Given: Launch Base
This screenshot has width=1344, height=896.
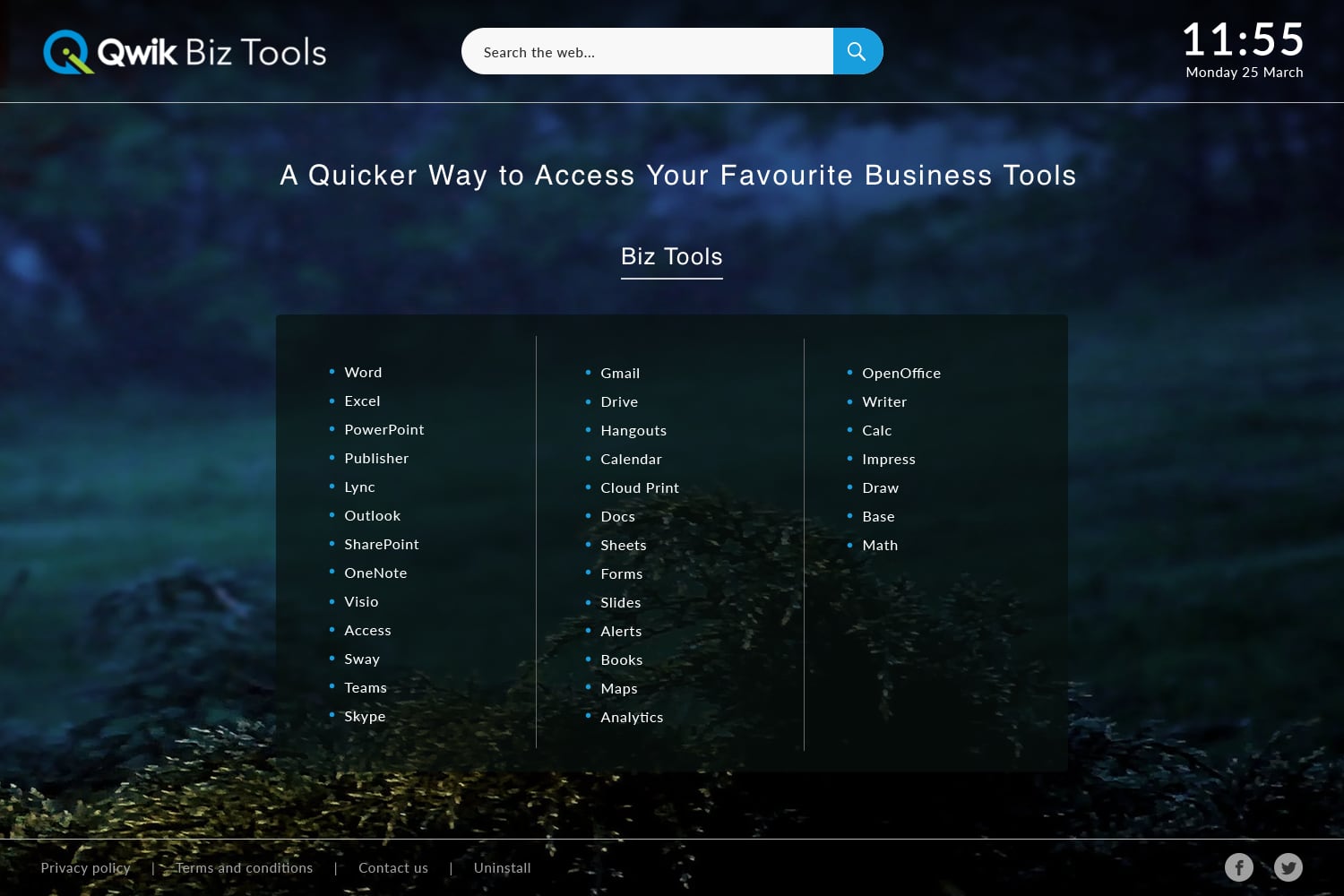Looking at the screenshot, I should click(878, 516).
